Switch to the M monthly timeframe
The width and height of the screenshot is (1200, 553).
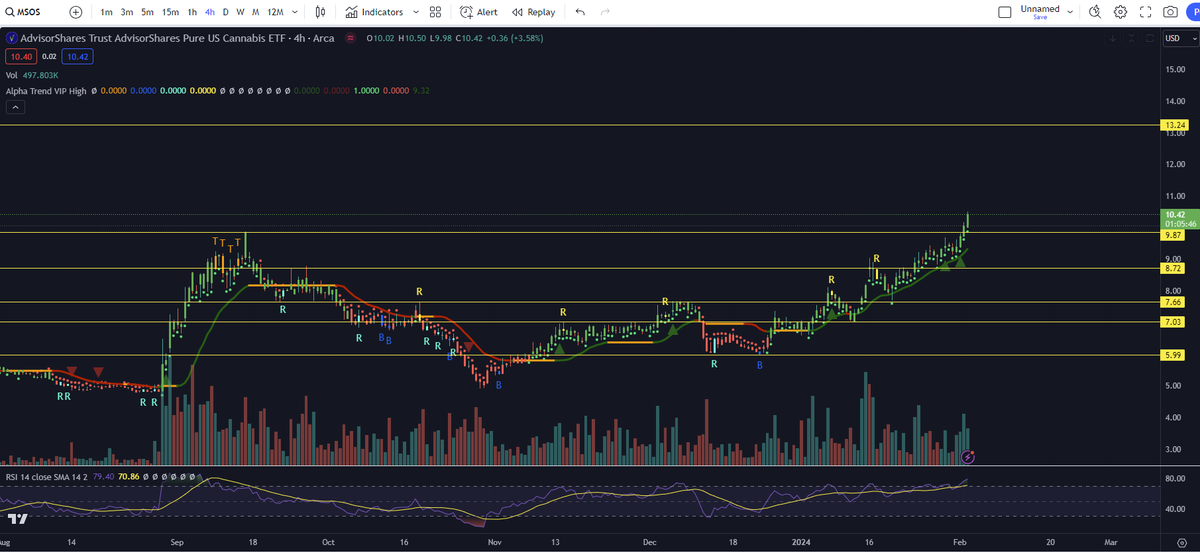tap(256, 12)
